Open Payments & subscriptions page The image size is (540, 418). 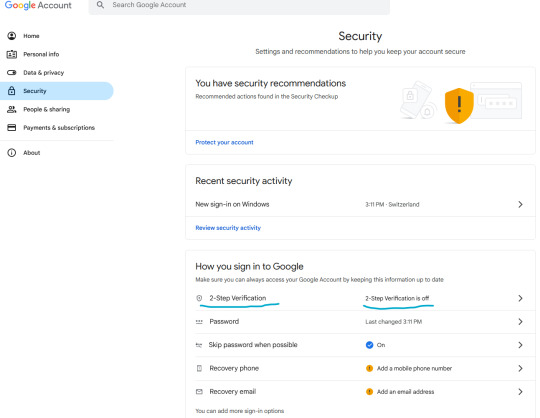point(57,127)
